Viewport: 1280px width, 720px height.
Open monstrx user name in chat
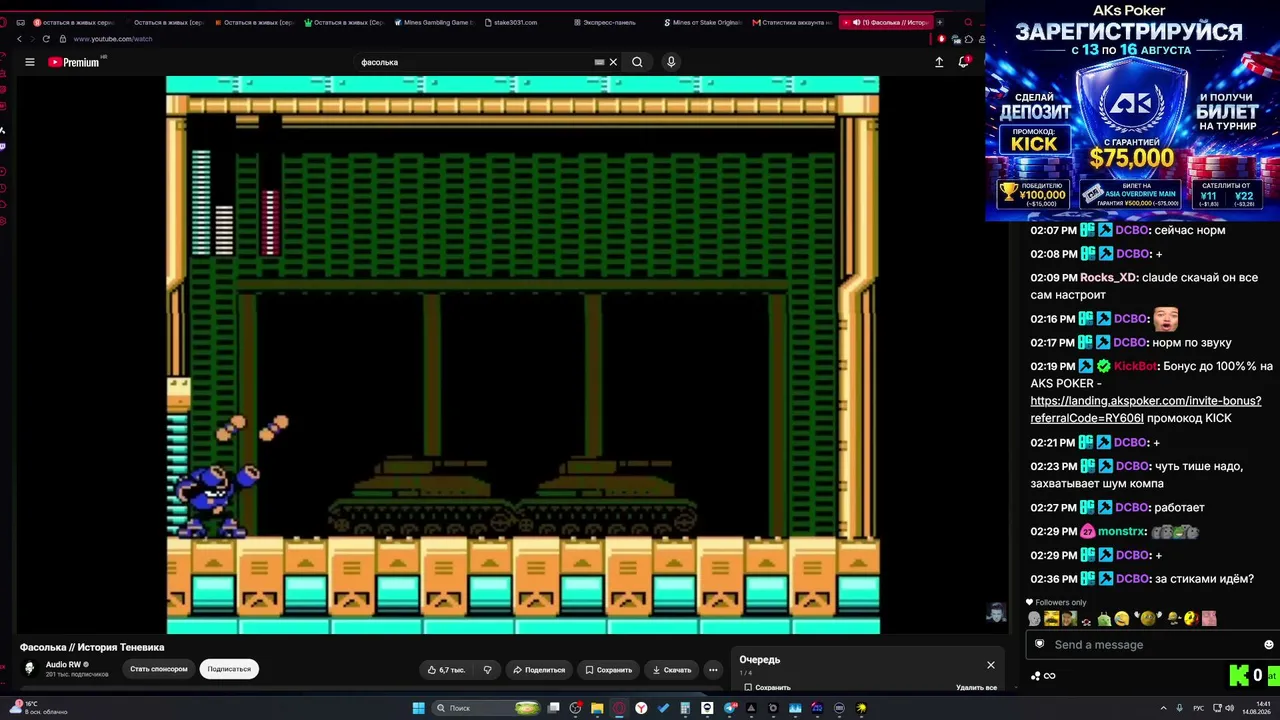[x=1121, y=532]
